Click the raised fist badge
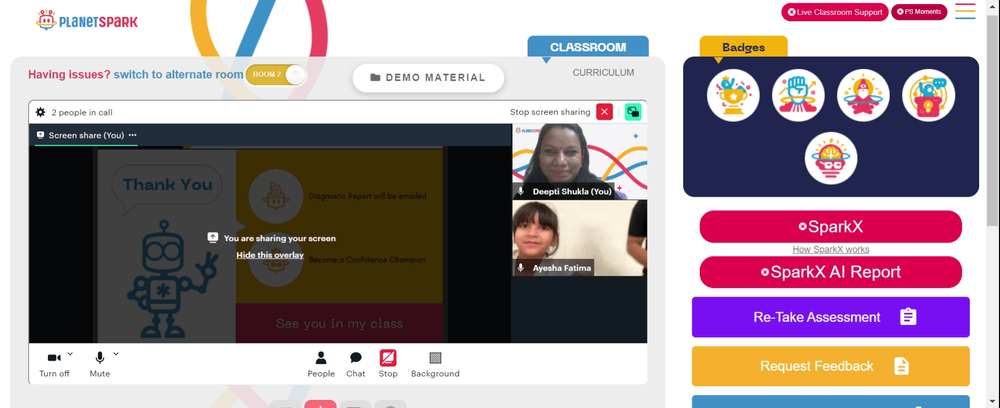 point(798,96)
